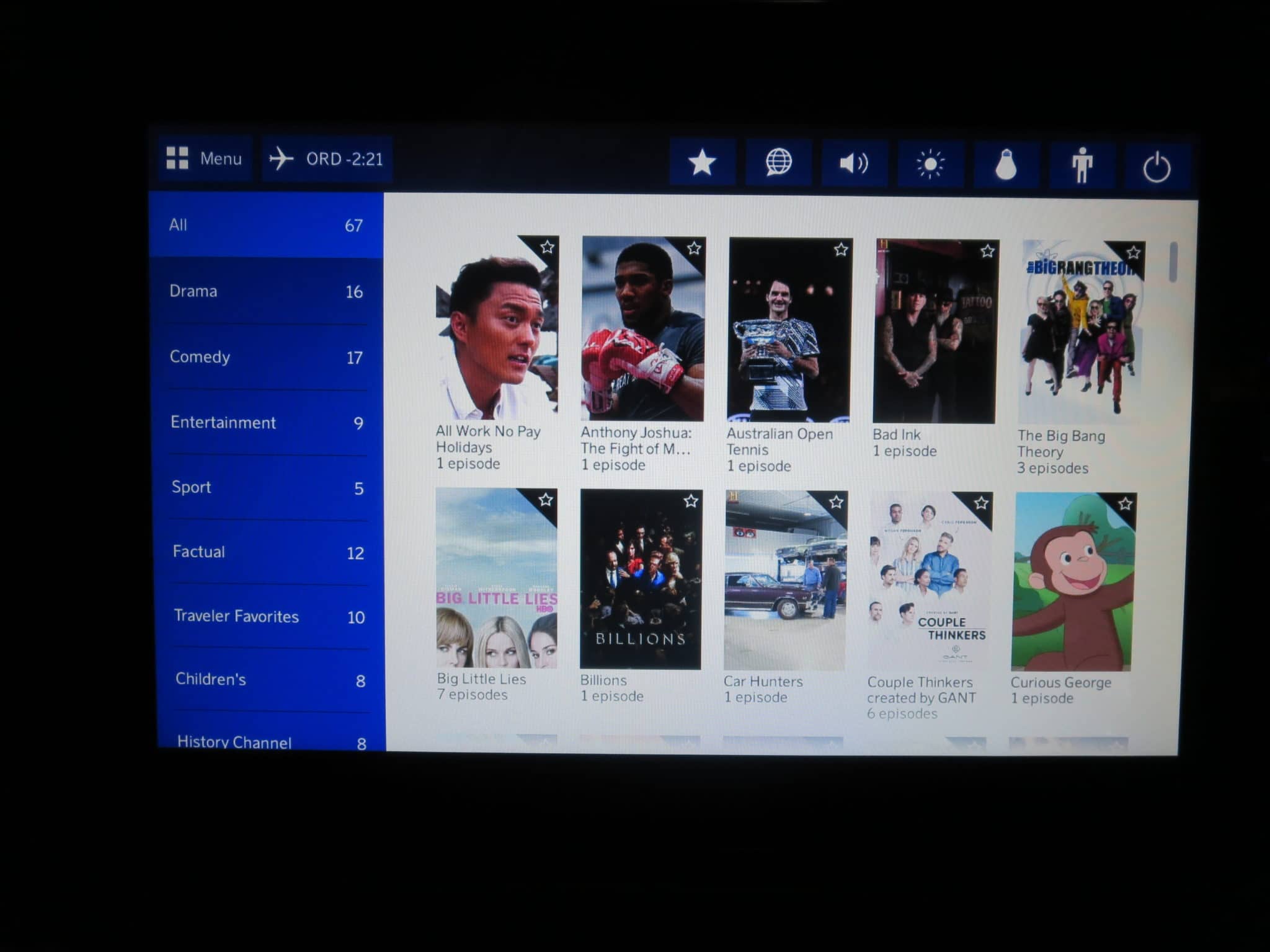Open Car Hunters poster

tap(786, 581)
